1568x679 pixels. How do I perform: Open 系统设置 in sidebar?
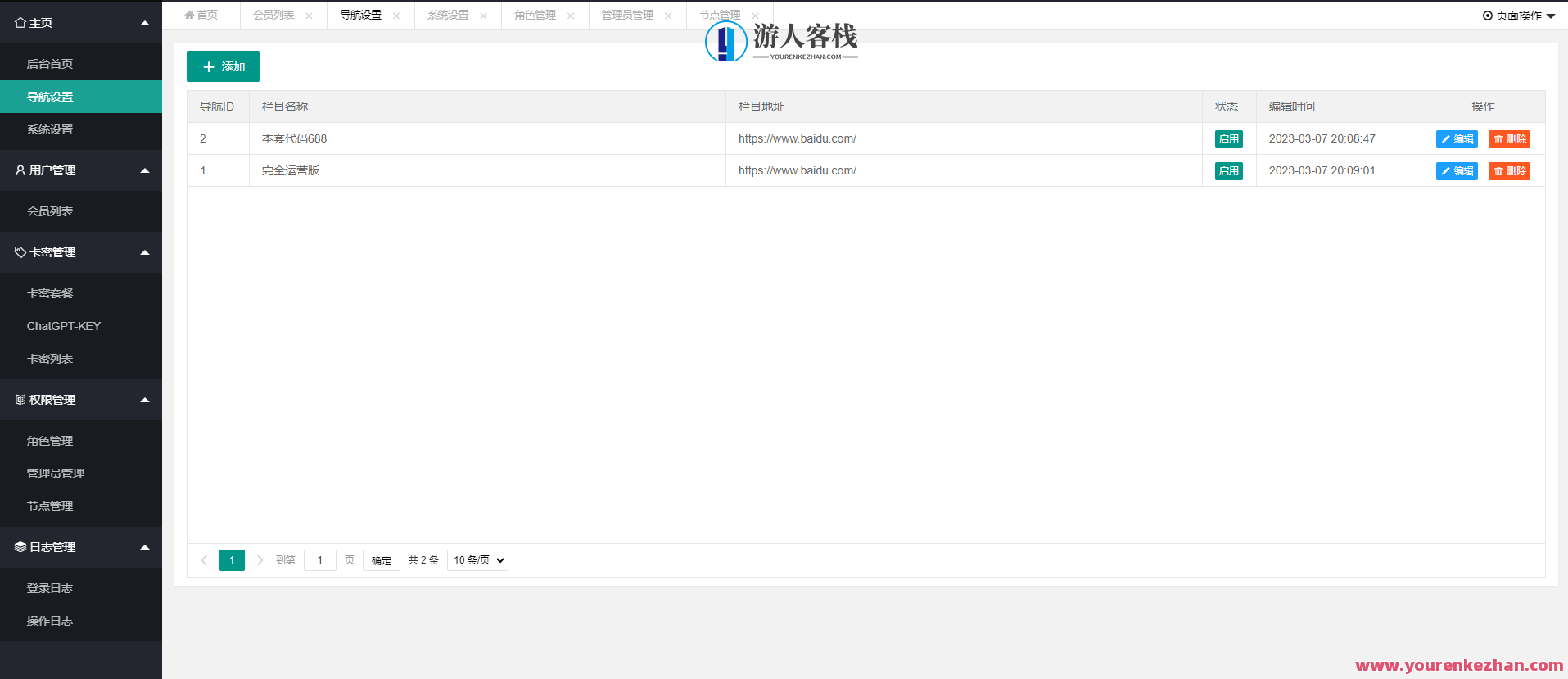tap(81, 129)
